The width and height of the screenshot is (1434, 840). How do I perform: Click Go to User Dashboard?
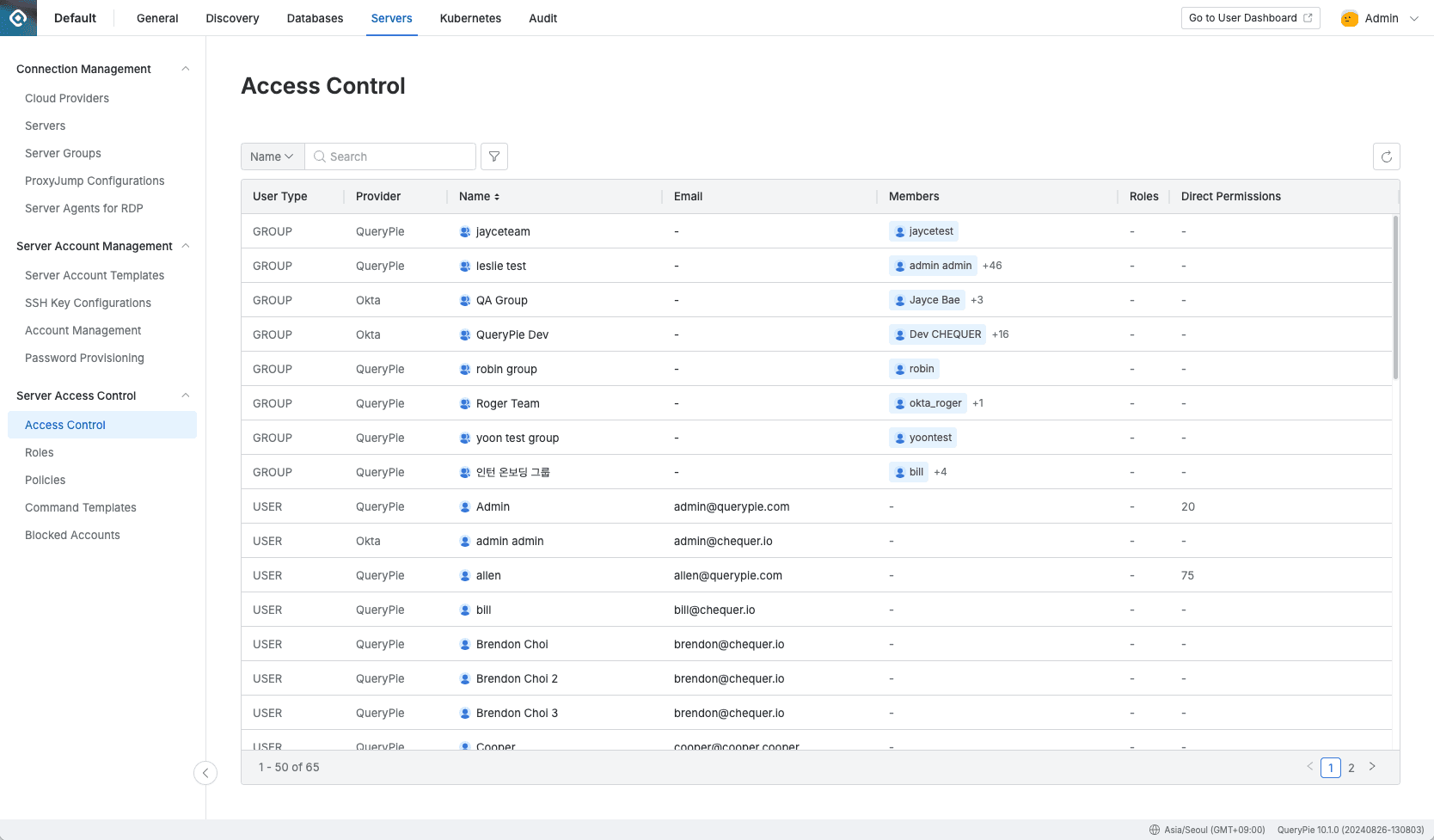1242,17
